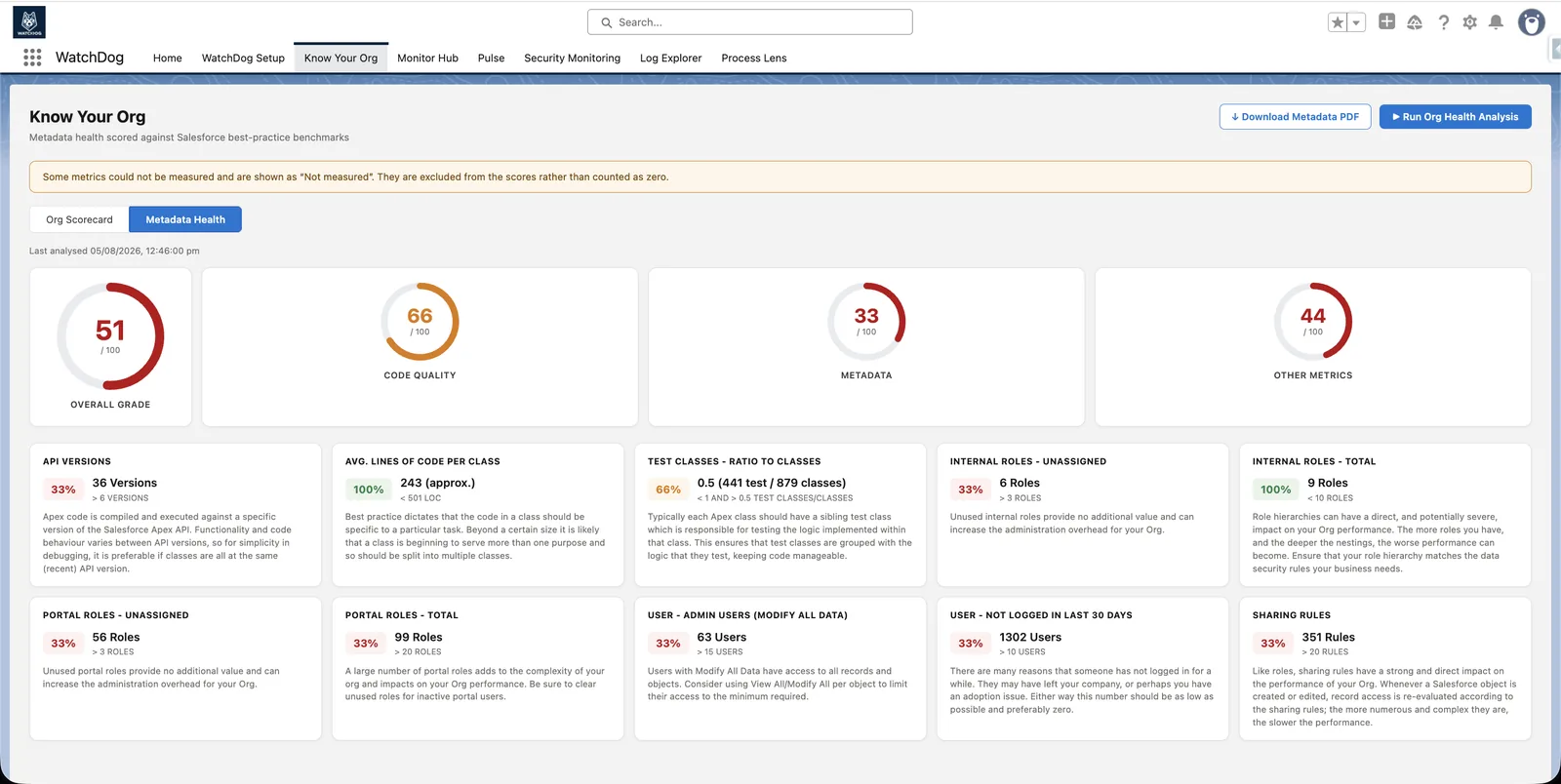This screenshot has height=784, width=1561.
Task: Click the '99 Roles' value
Action: pos(419,637)
